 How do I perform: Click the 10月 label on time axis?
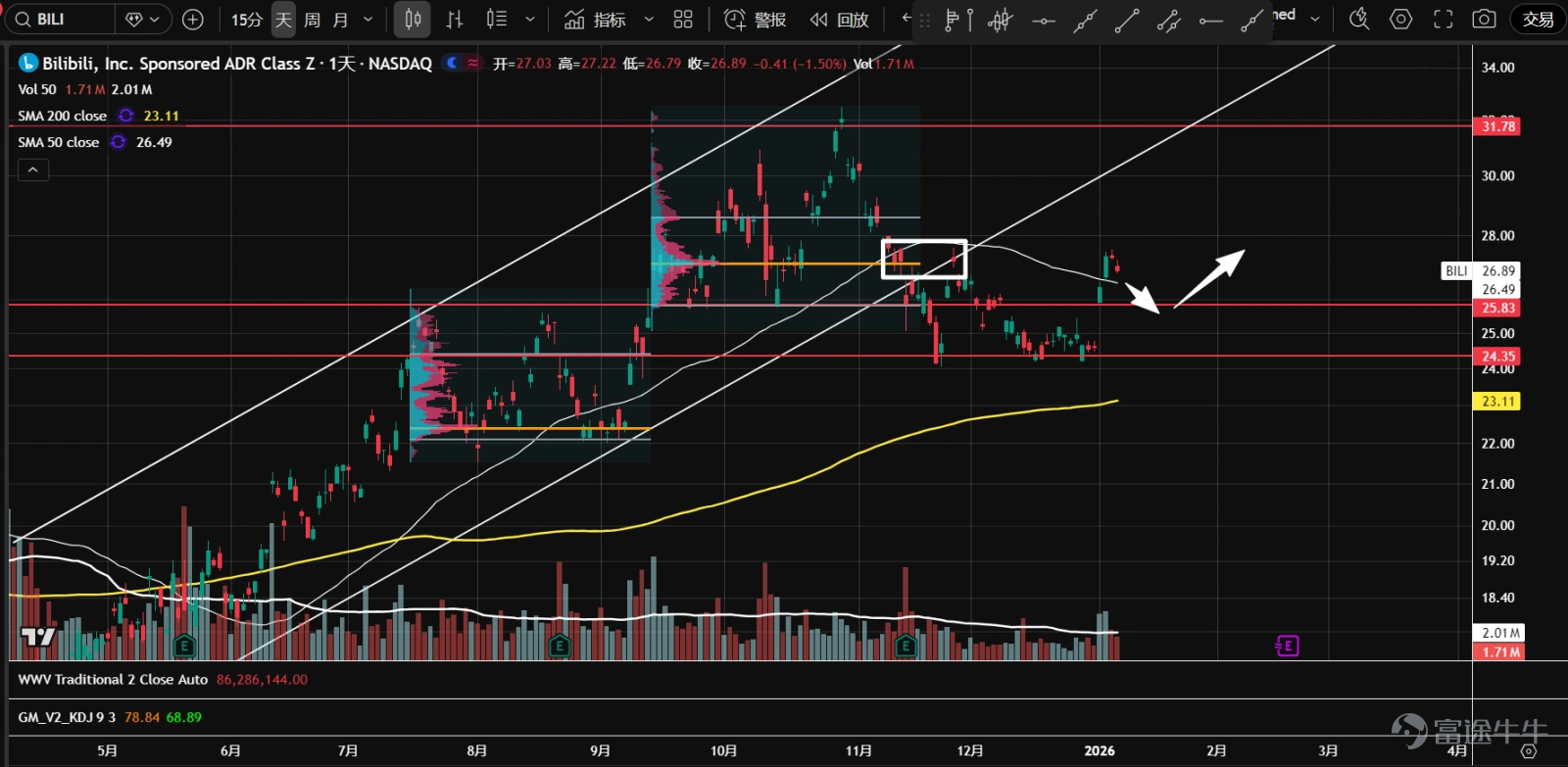point(723,750)
